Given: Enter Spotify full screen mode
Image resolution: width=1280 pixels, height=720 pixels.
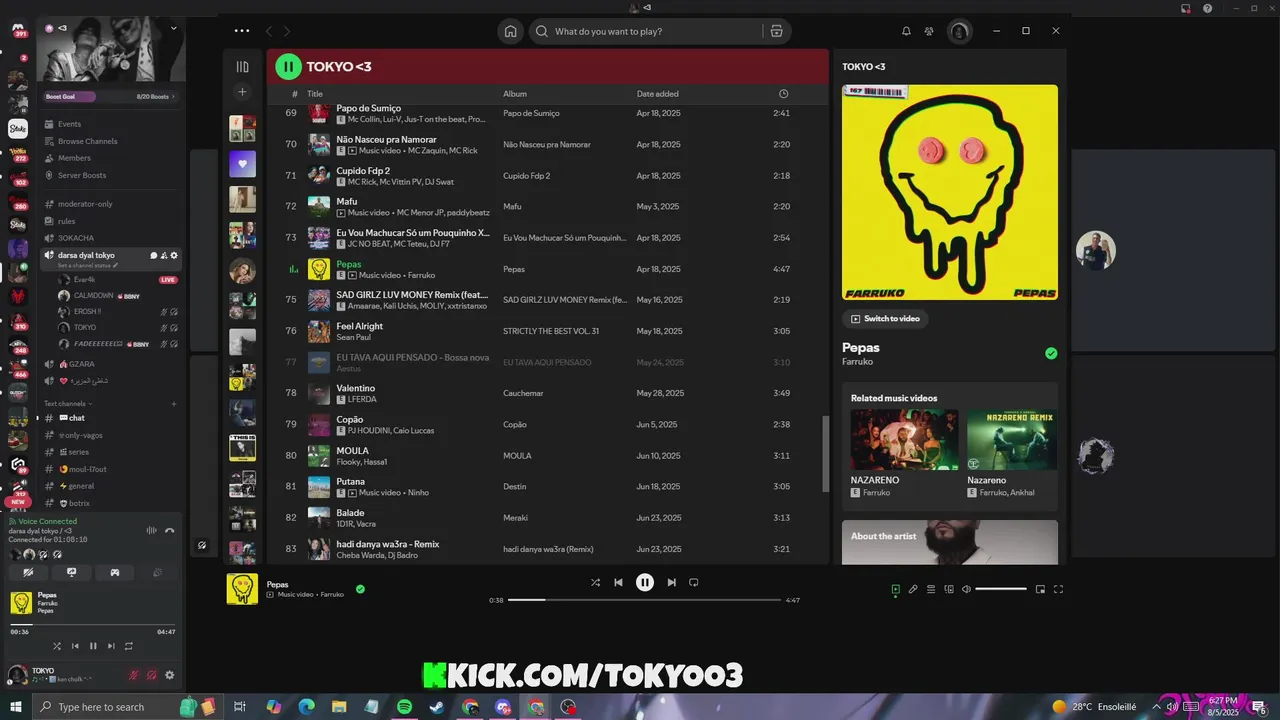Looking at the screenshot, I should pyautogui.click(x=1058, y=589).
